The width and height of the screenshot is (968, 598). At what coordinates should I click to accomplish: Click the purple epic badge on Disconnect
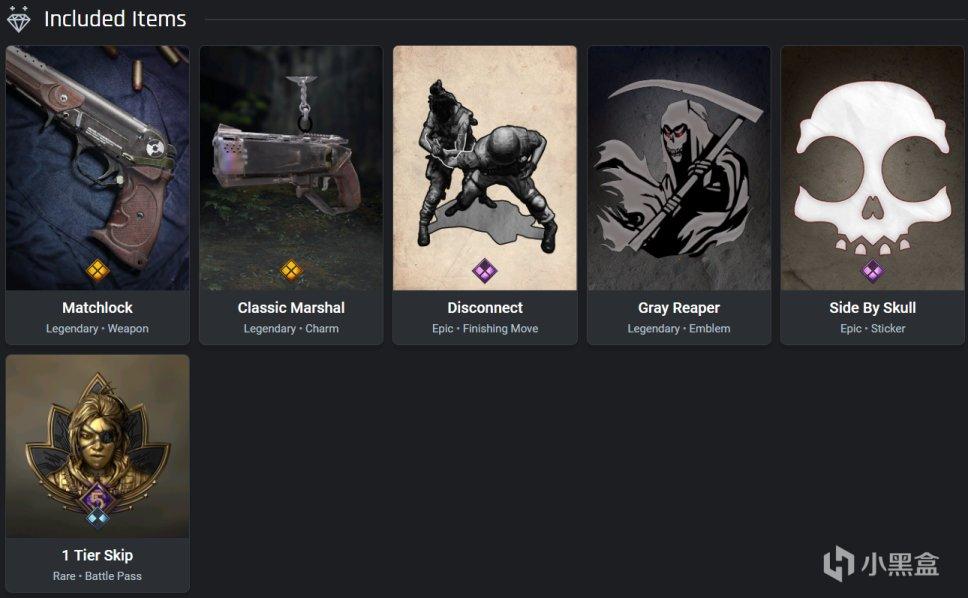[485, 271]
